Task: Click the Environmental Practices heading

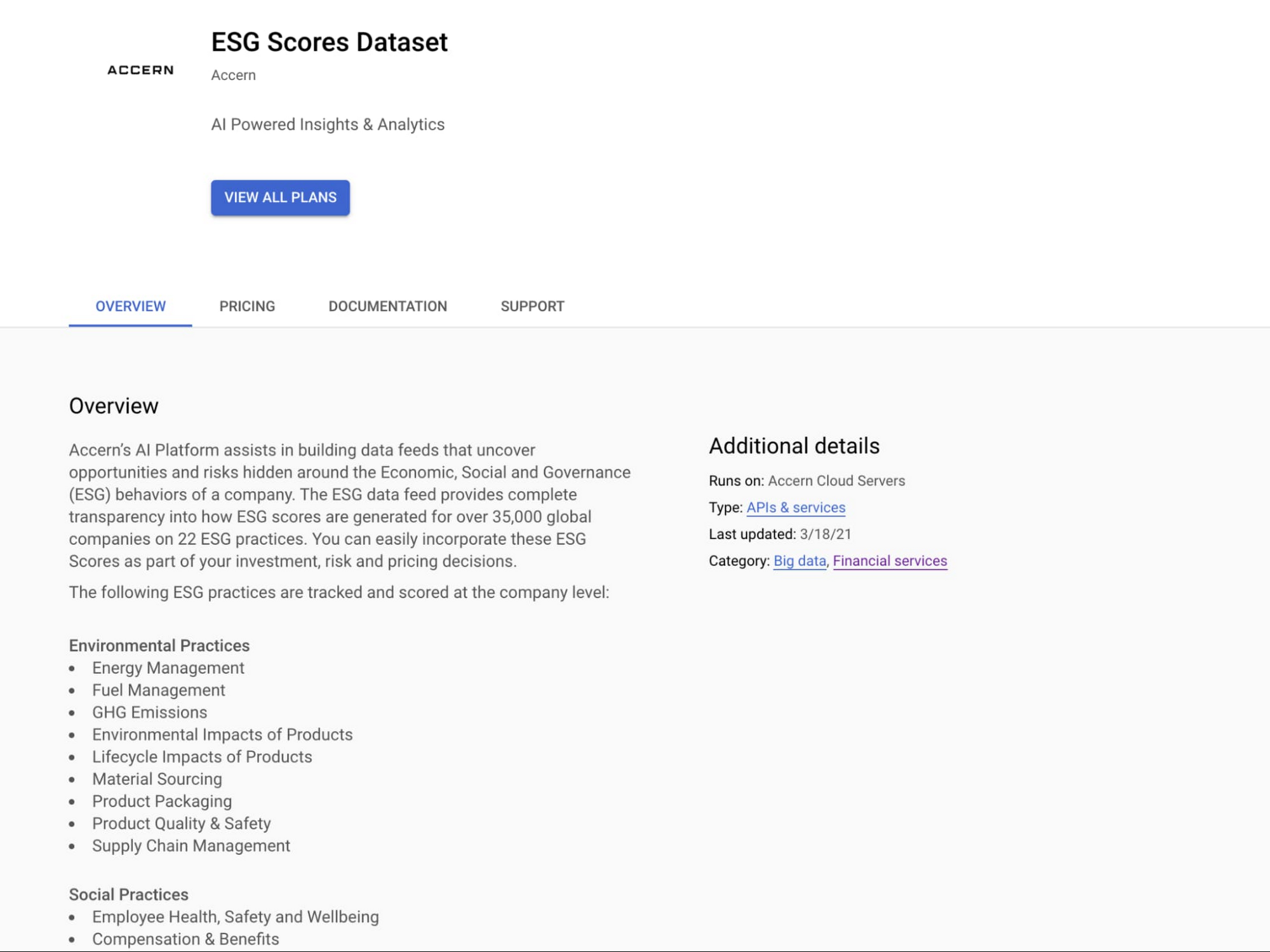Action: coord(159,645)
